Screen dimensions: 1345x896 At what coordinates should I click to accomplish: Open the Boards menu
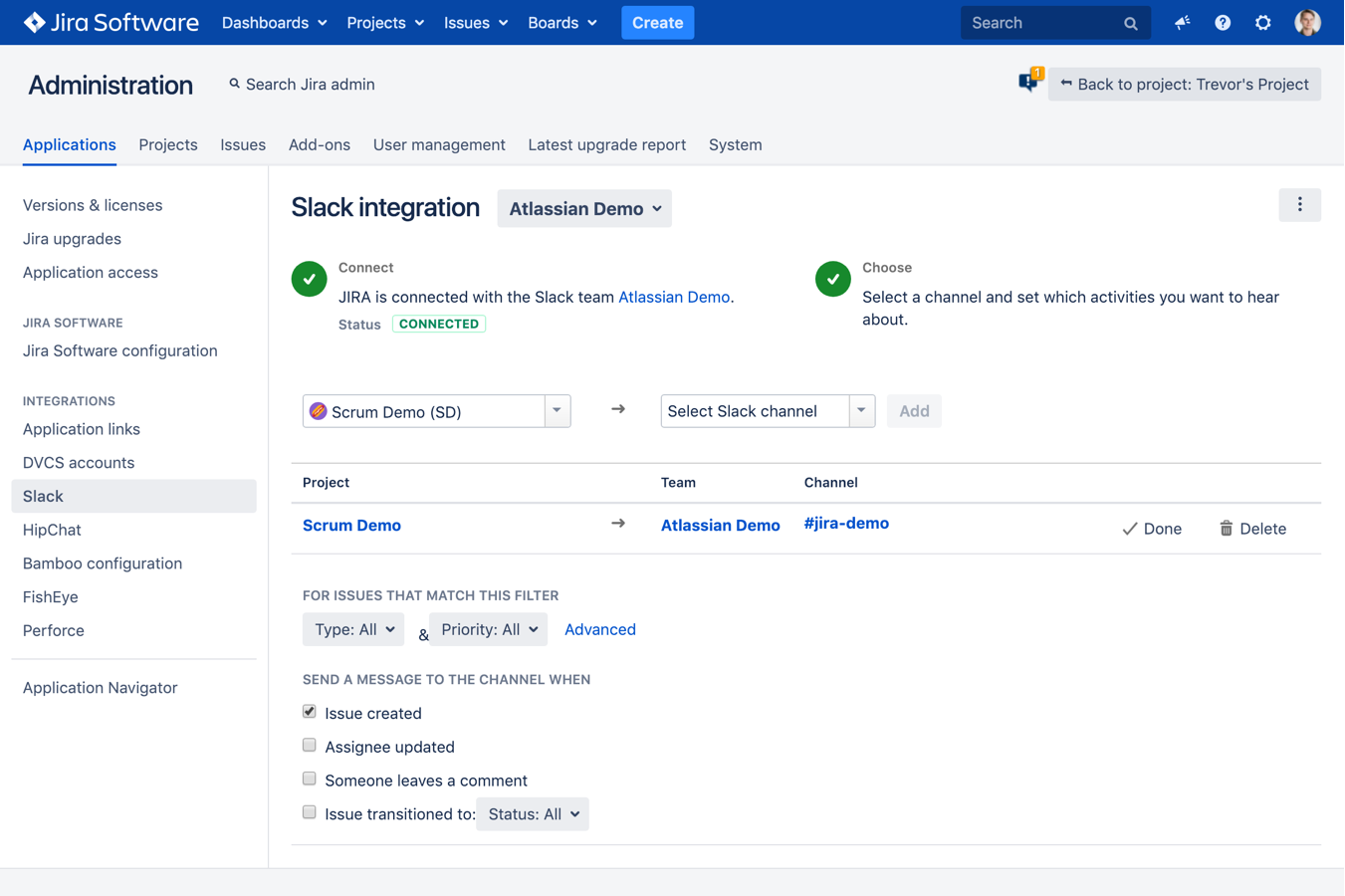tap(562, 22)
